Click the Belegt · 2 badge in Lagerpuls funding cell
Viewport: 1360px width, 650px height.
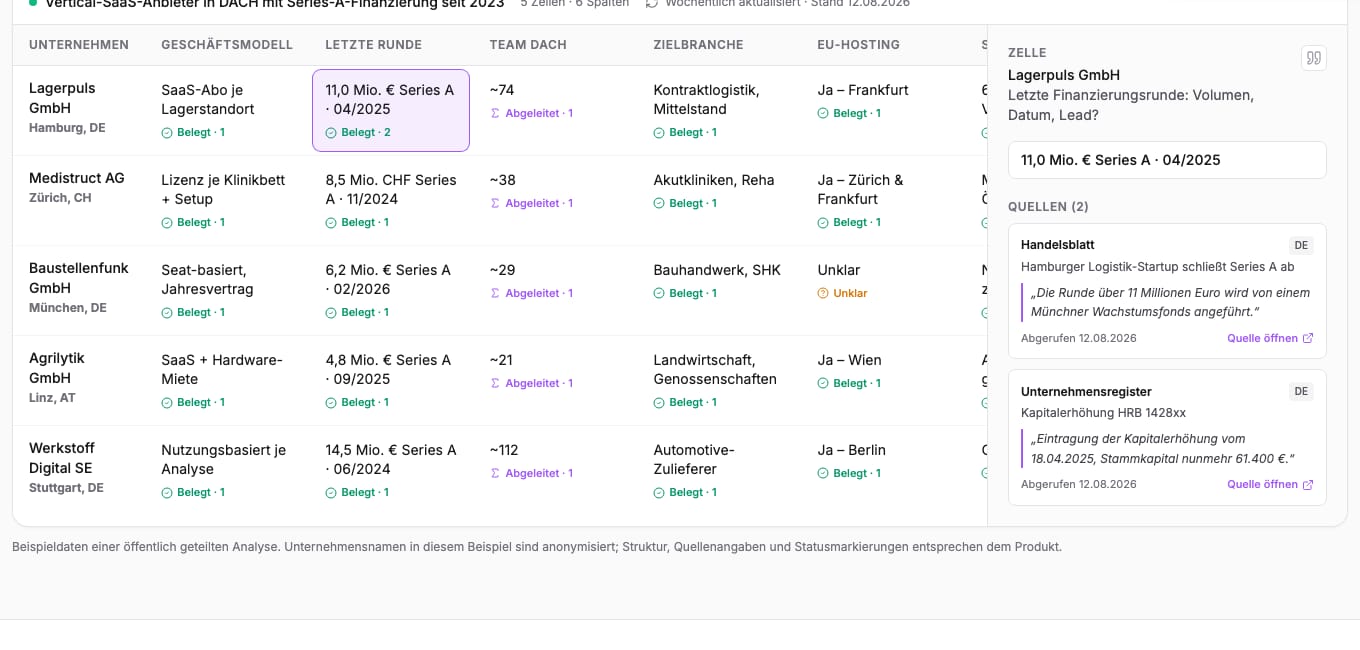[358, 132]
